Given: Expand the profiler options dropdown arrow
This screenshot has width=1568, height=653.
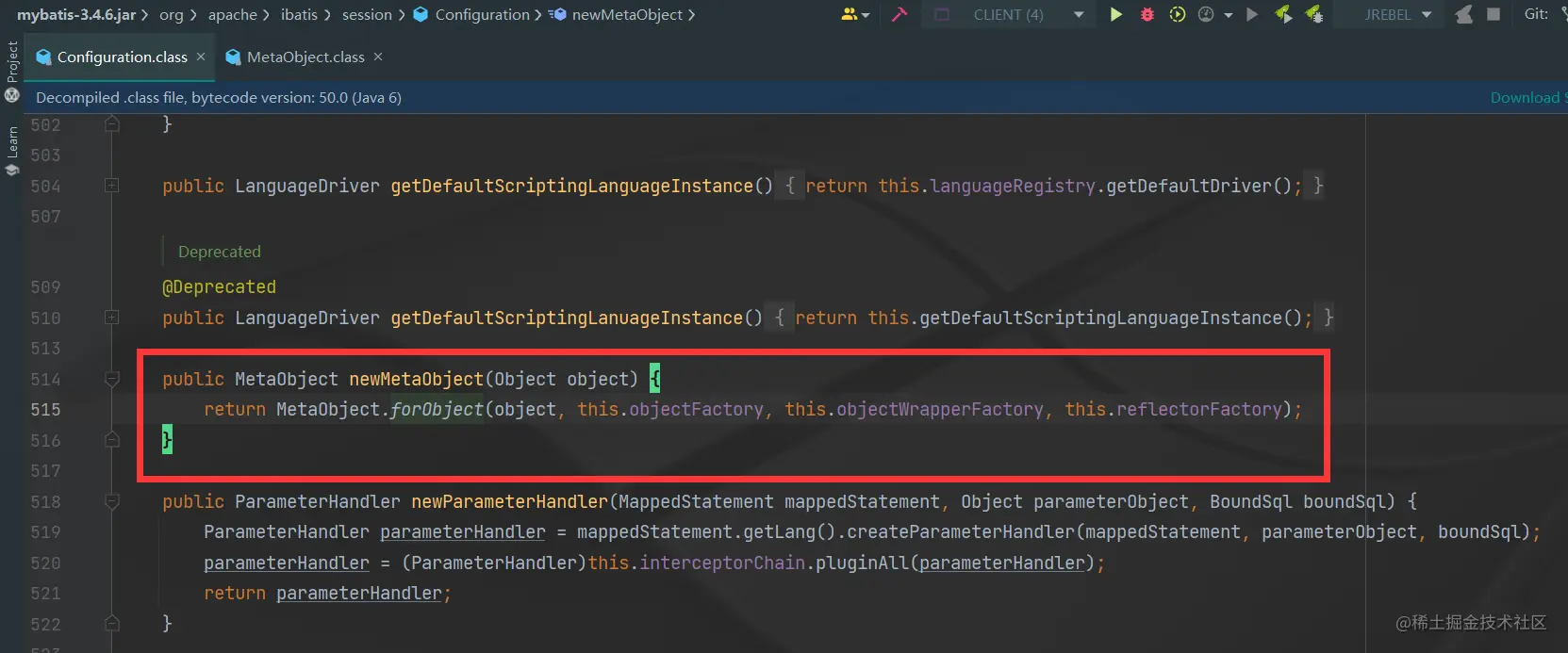Looking at the screenshot, I should point(1228,15).
